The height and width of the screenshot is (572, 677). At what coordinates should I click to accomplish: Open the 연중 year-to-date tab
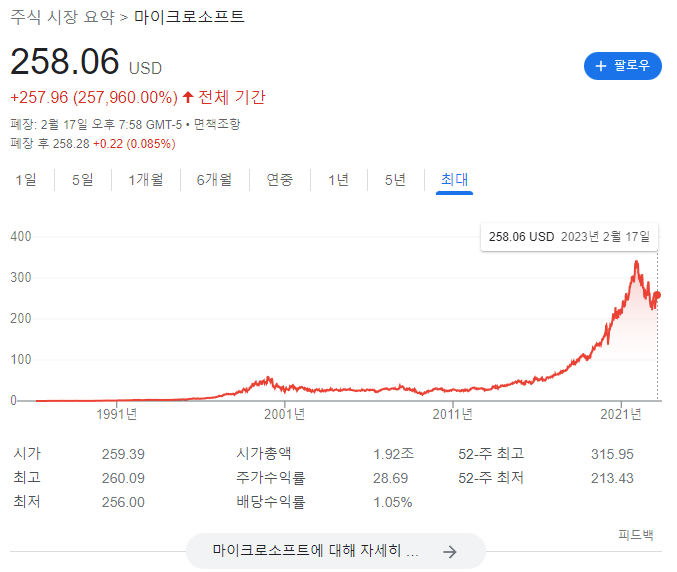tap(280, 180)
